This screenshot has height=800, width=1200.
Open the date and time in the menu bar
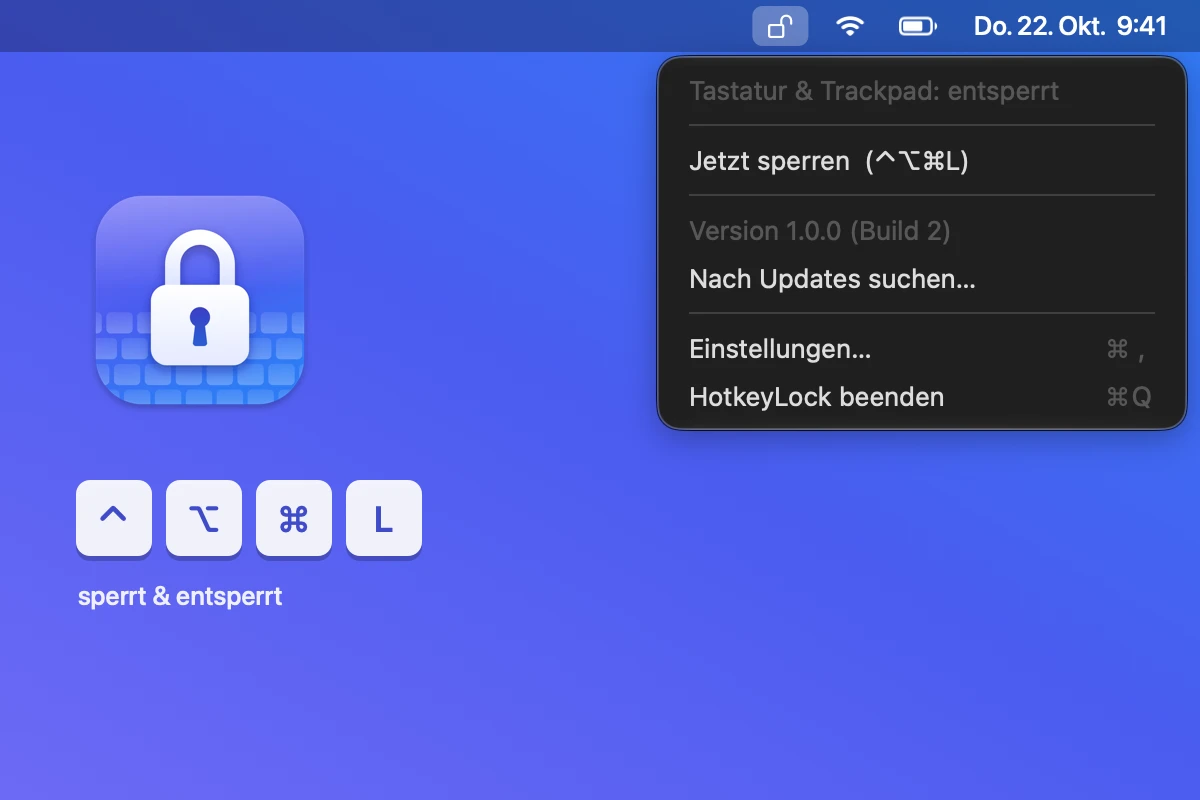1070,26
